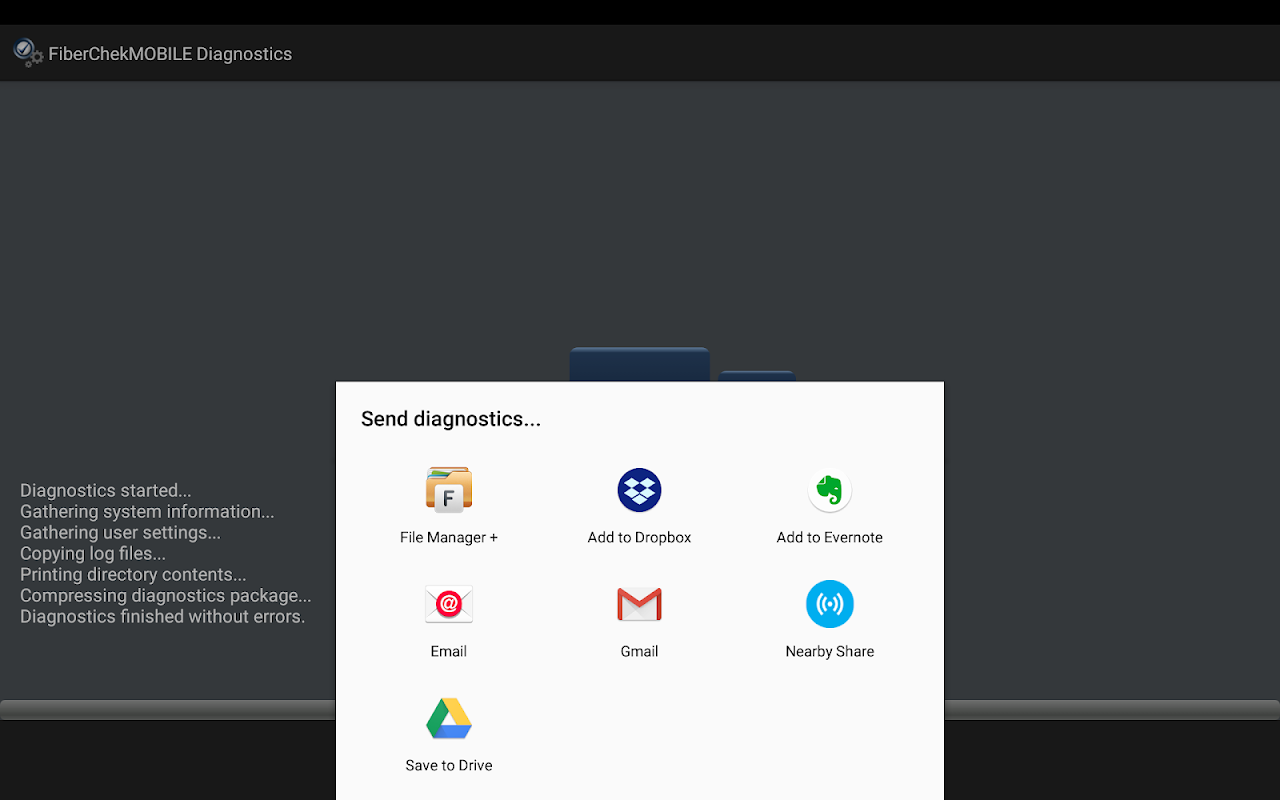1280x800 pixels.
Task: Click the "Send diagnostics..." dialog title
Action: 451,419
